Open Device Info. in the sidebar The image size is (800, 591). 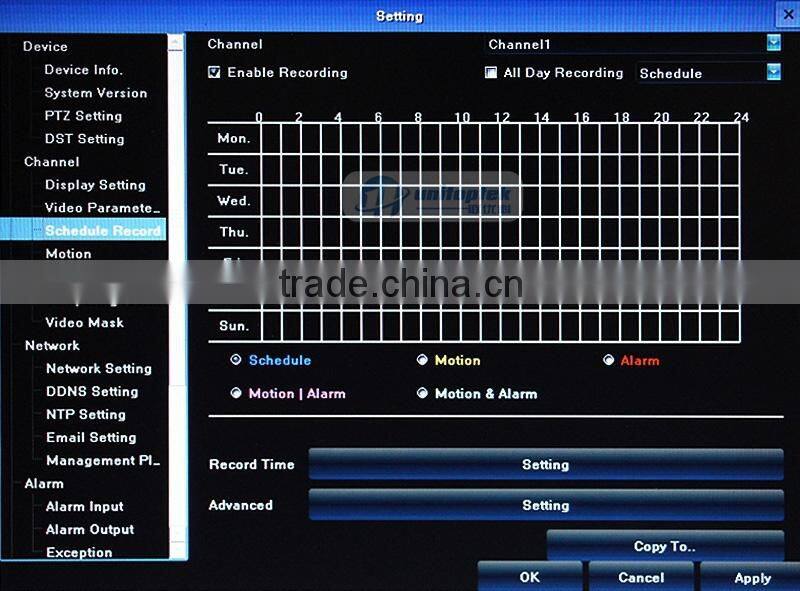click(x=84, y=70)
